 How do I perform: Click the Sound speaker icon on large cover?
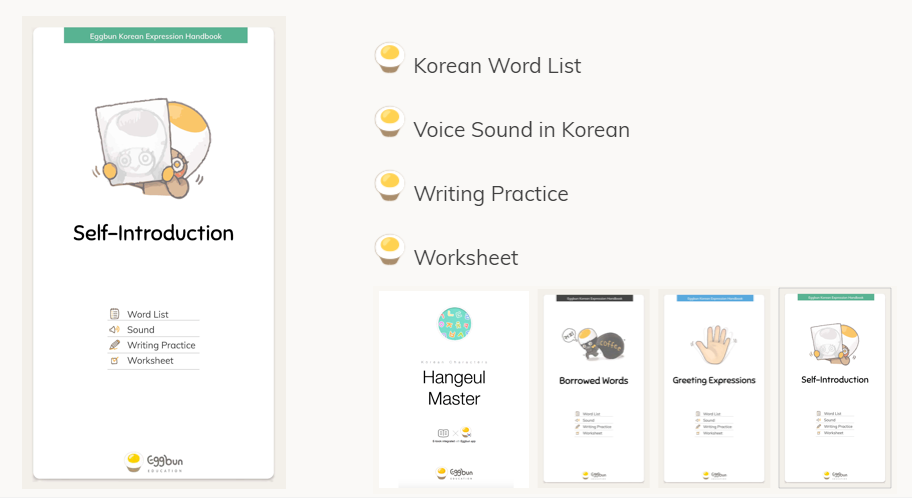coord(115,329)
